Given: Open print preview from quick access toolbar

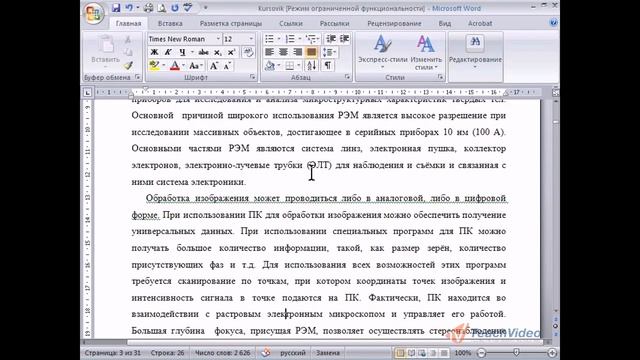Looking at the screenshot, I should pyautogui.click(x=162, y=8).
